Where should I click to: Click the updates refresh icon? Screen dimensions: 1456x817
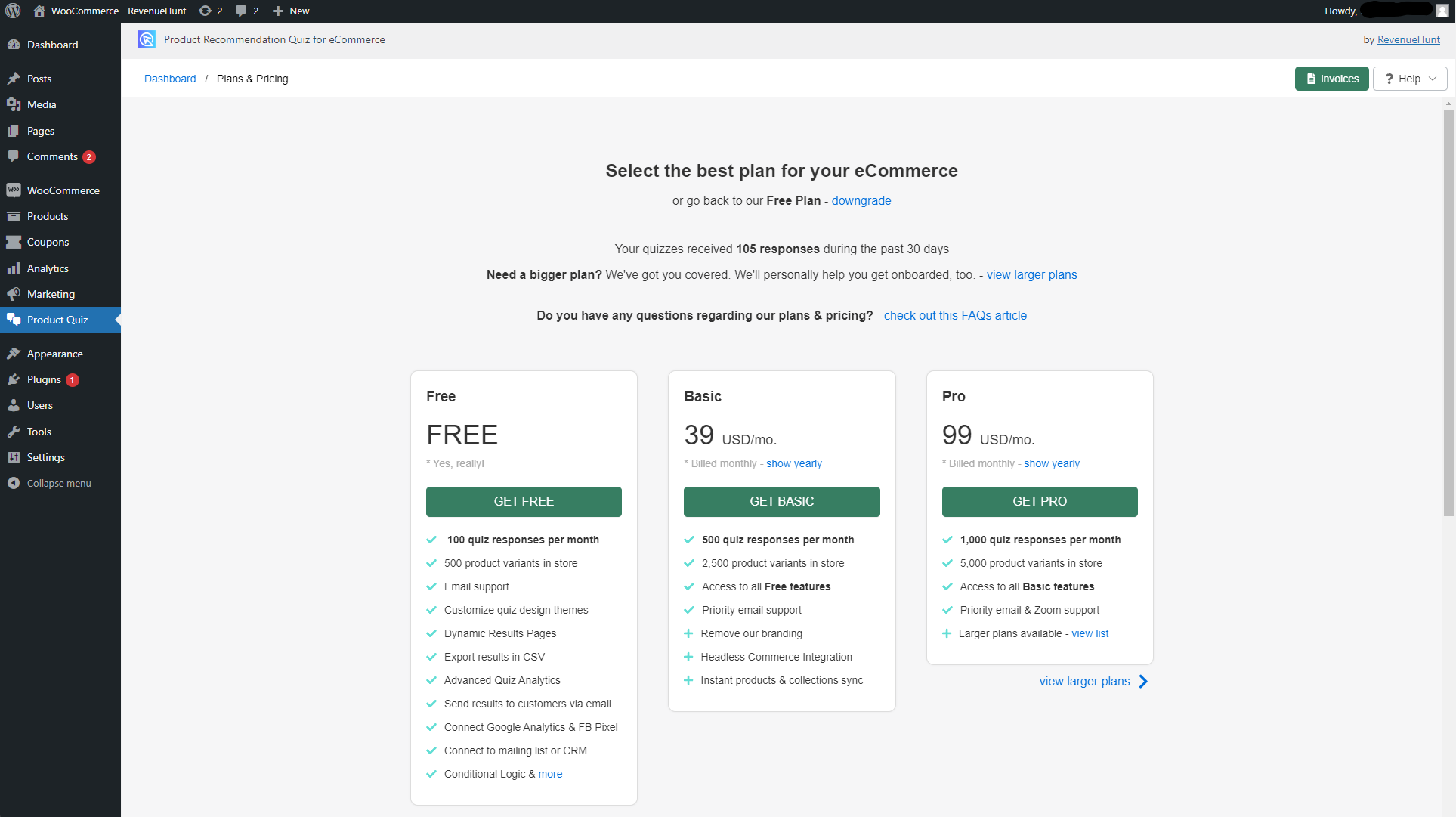tap(205, 11)
